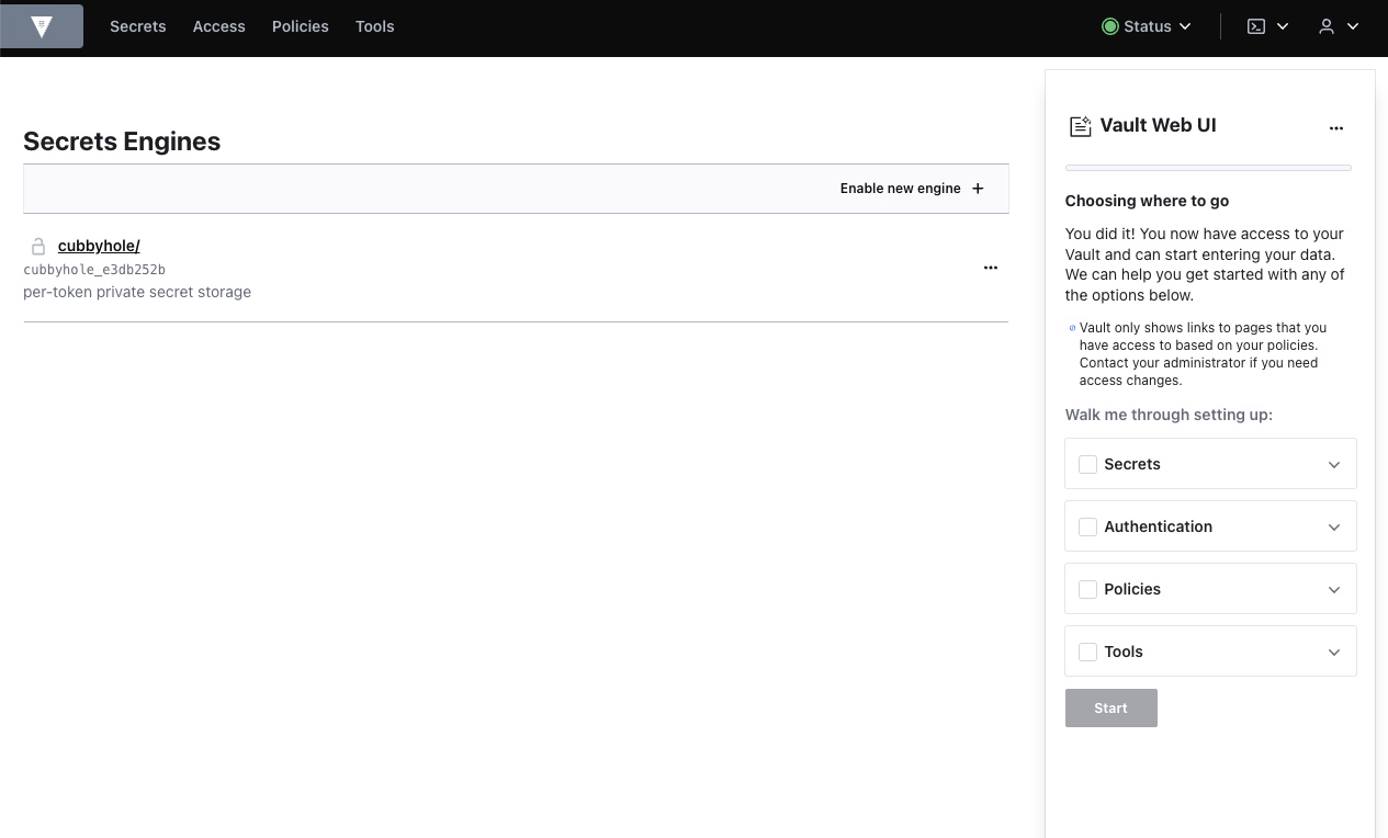The height and width of the screenshot is (838, 1388).
Task: Click the lock icon beside cubbyhole
Action: (38, 246)
